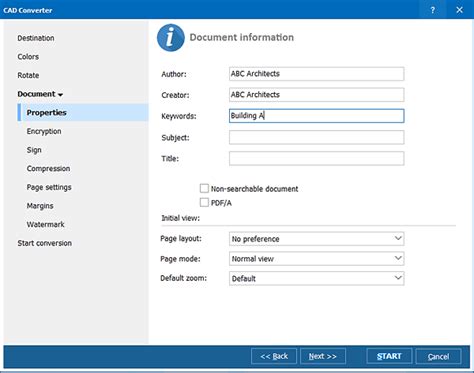Open Page settings item

(49, 187)
